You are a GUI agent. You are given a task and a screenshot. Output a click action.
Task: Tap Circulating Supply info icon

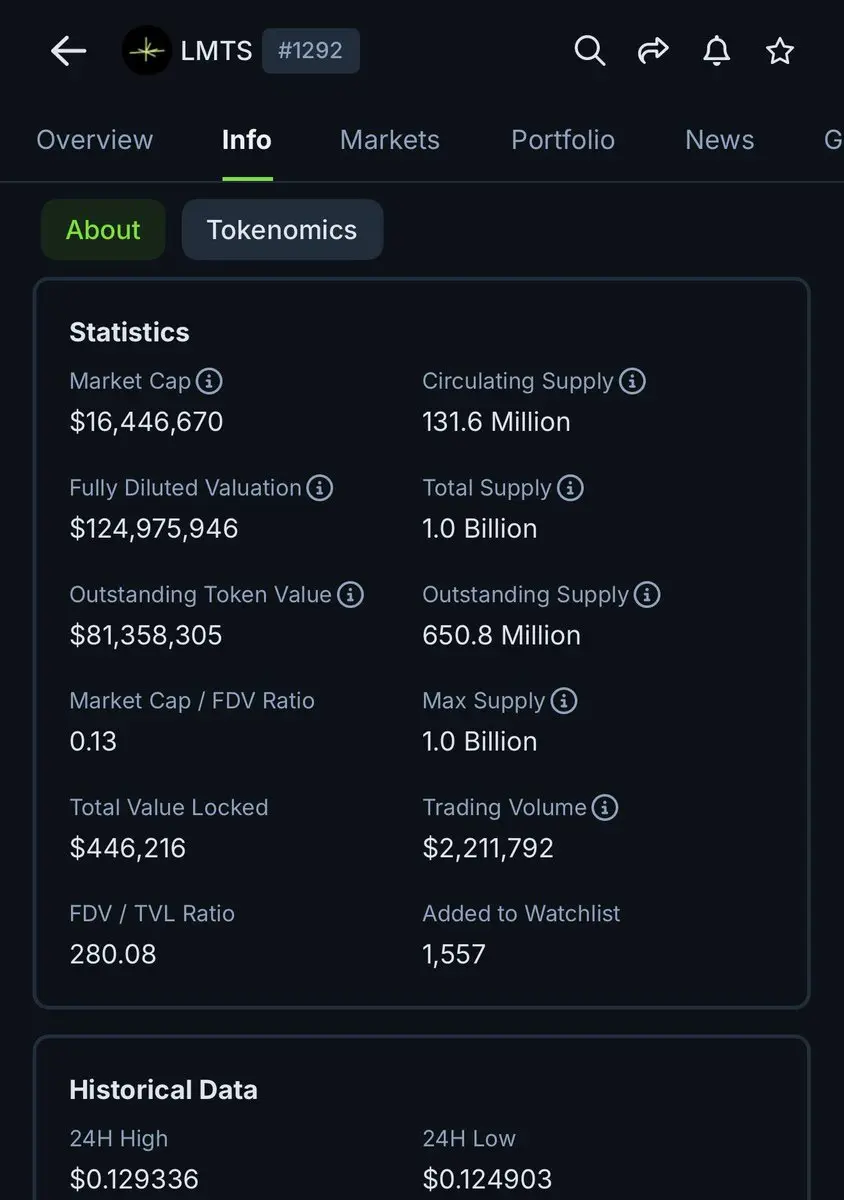(632, 381)
